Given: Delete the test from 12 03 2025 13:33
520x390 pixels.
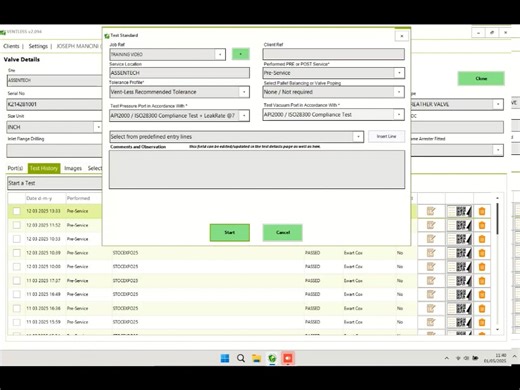Looking at the screenshot, I should pos(482,211).
